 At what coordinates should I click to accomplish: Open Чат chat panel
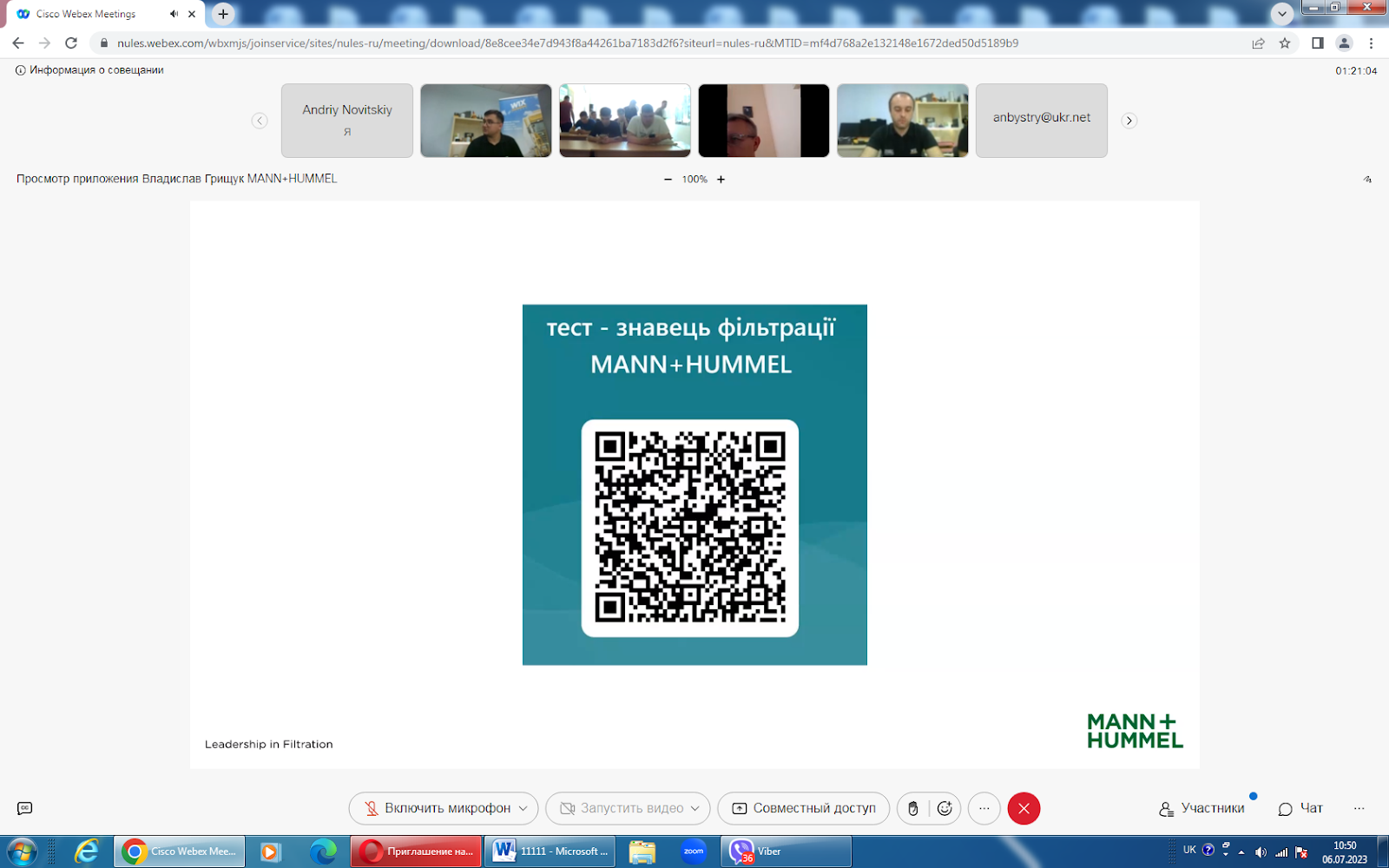point(1300,808)
